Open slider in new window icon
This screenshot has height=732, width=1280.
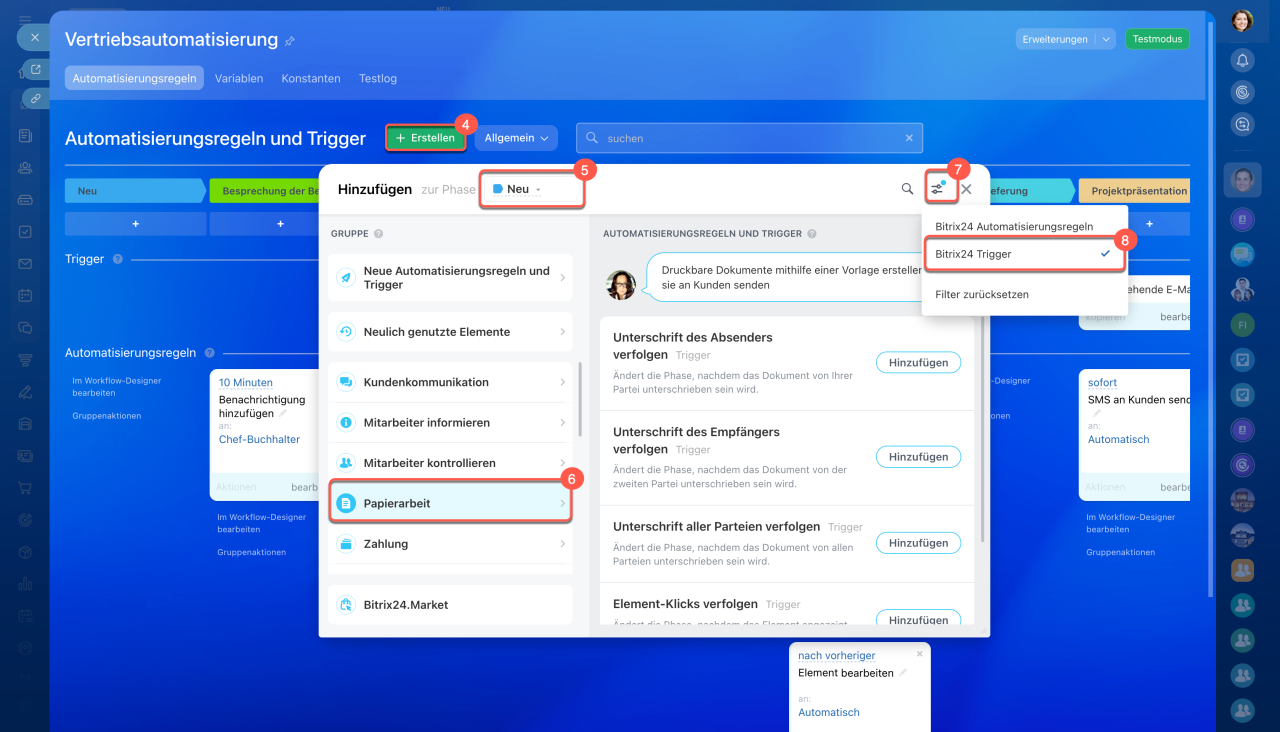tap(35, 70)
